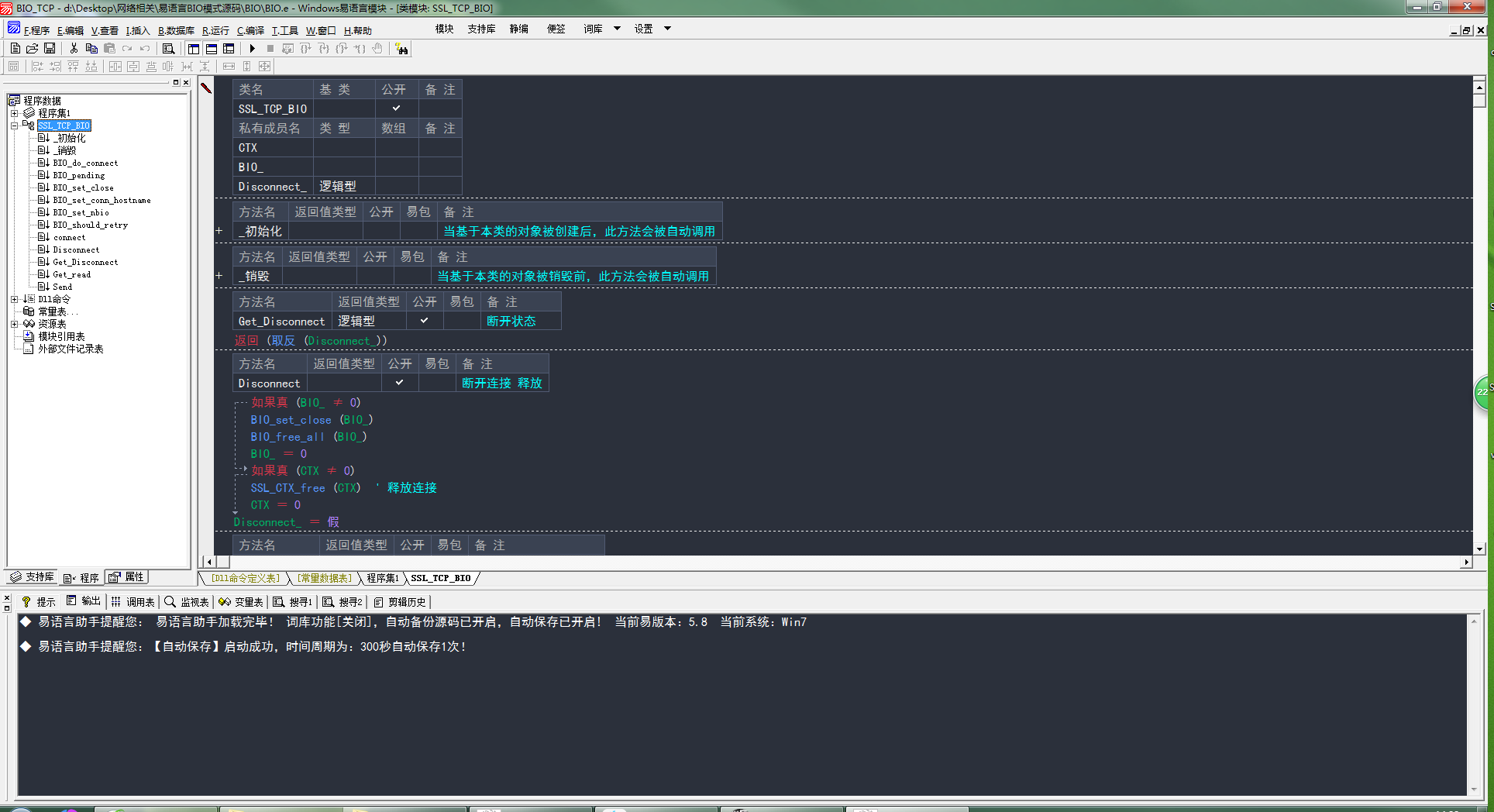Click the 常量表 cylinders icon in tree
Screen dimensions: 1494x812
click(29, 311)
